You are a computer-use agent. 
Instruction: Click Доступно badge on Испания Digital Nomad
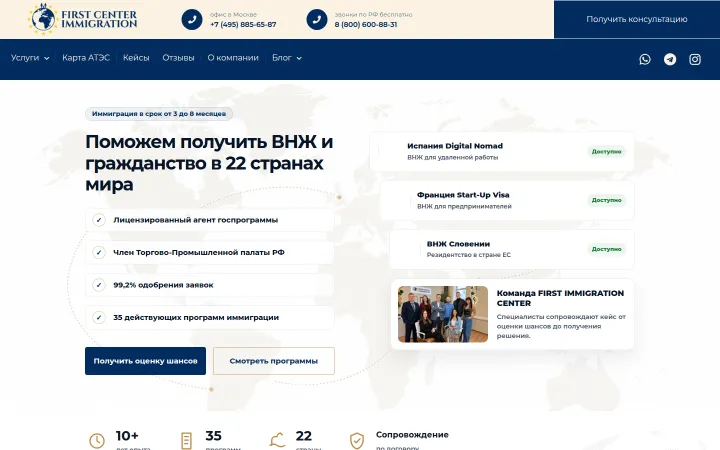coord(606,152)
